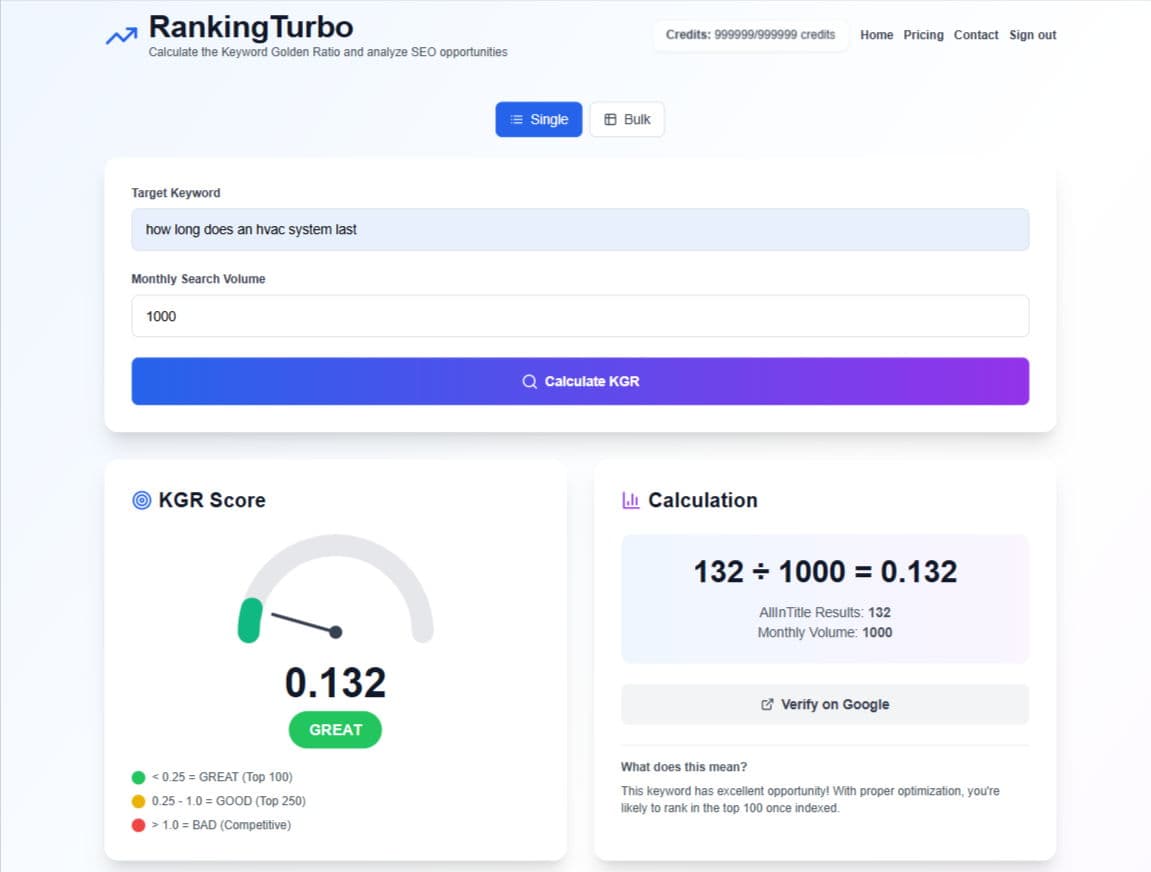Click the Calculation heading

coord(702,500)
